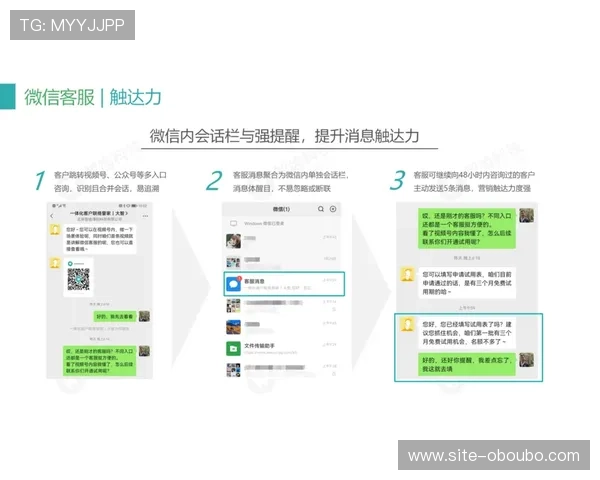The width and height of the screenshot is (600, 480).
Task: Click the slide heading 微信客服 | 触达力
Action: coord(93,97)
